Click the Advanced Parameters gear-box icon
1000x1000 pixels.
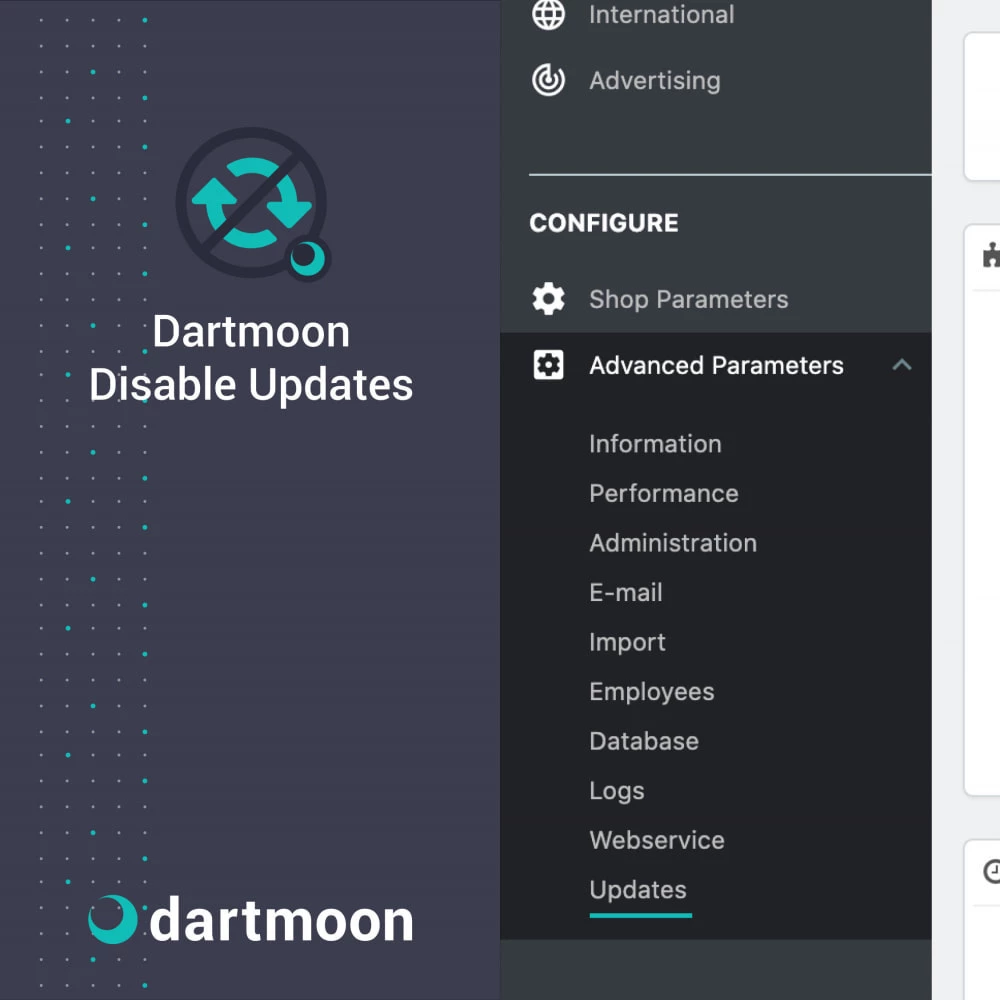(548, 365)
